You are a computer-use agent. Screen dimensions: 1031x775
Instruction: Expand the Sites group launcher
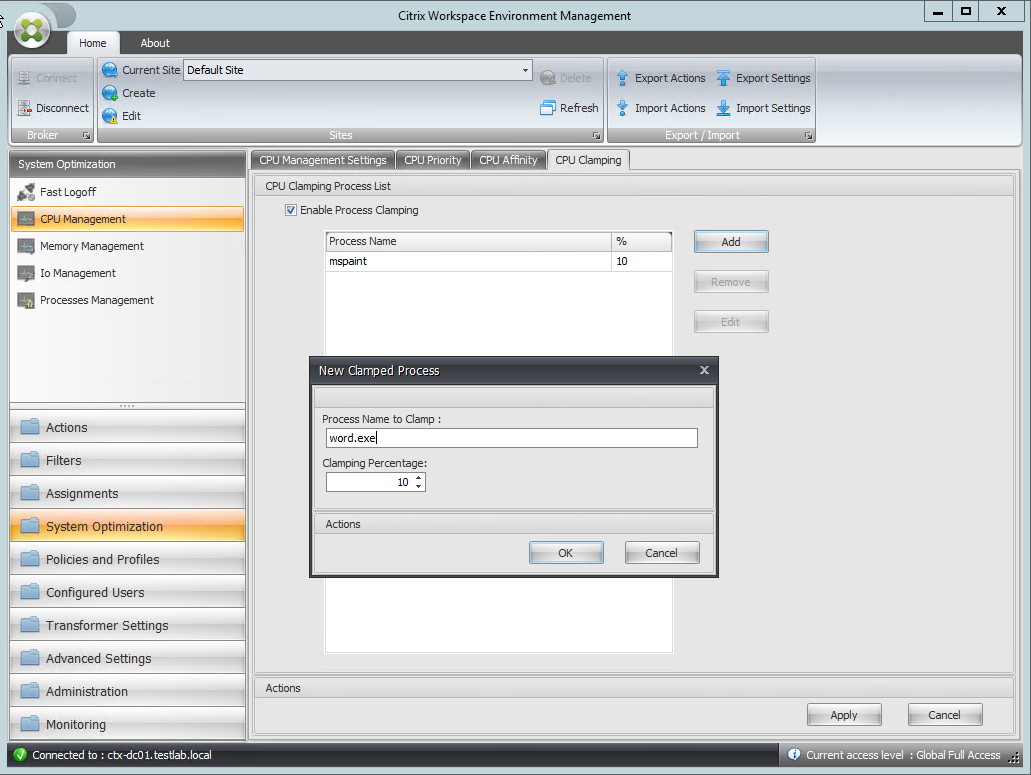point(596,136)
